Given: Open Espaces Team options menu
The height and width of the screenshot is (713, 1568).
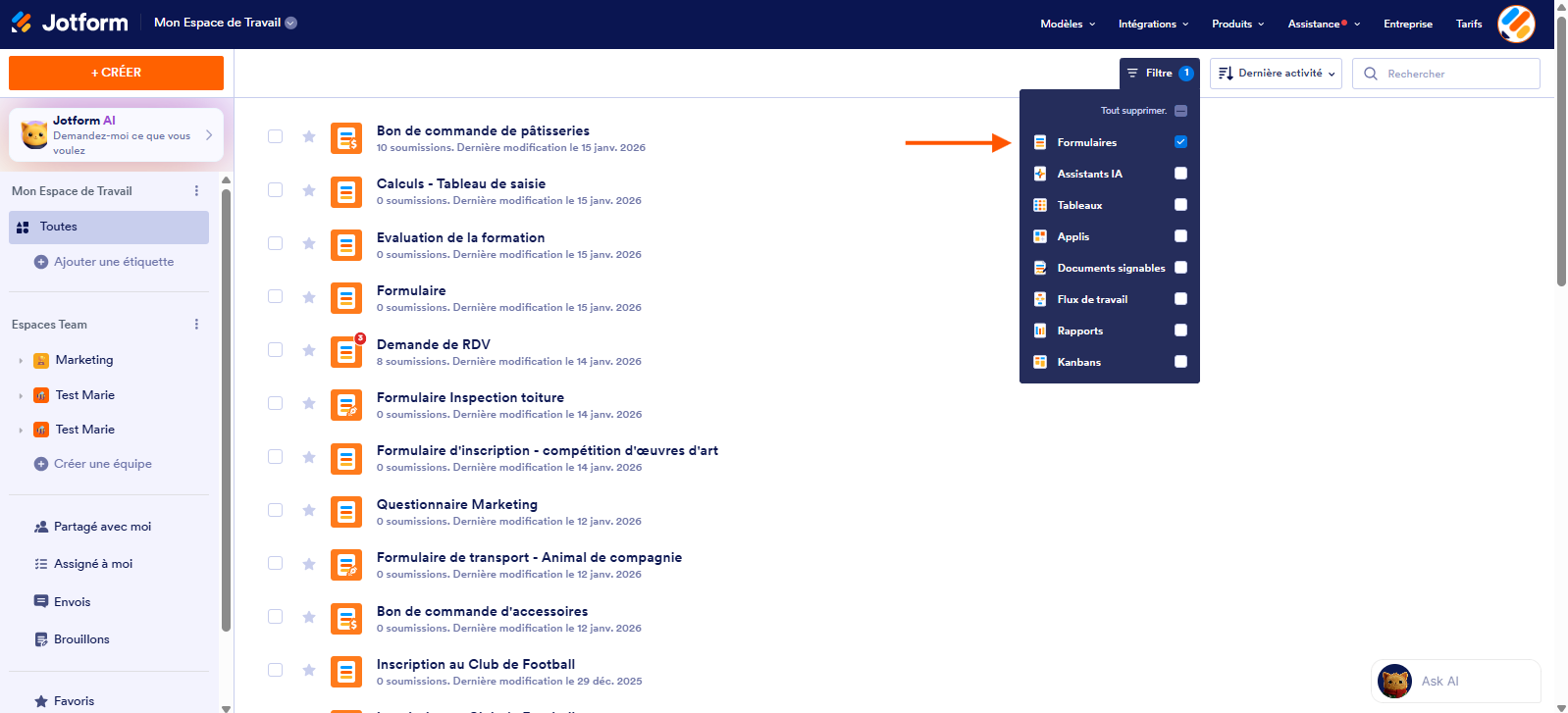Looking at the screenshot, I should 196,325.
